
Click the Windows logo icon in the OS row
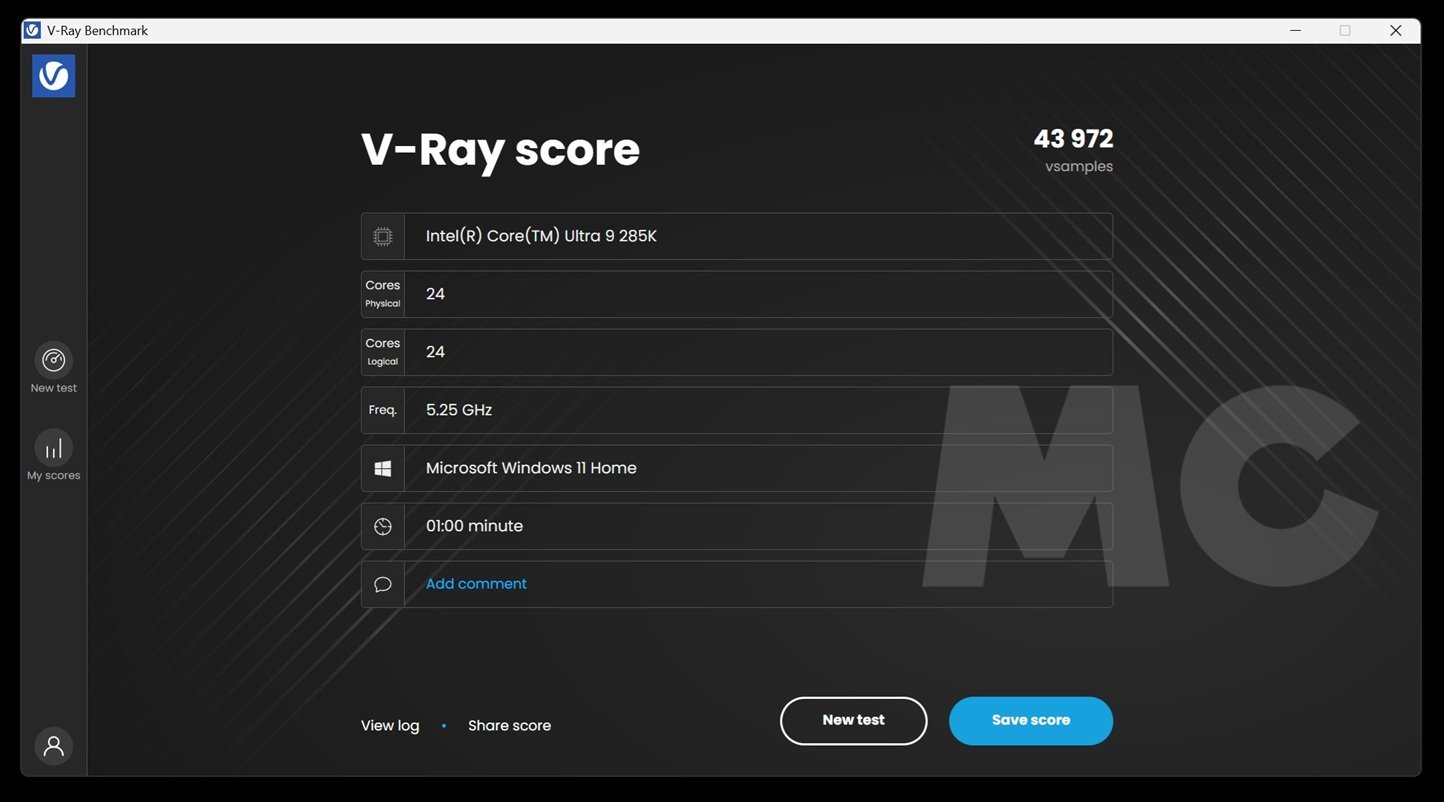pyautogui.click(x=382, y=467)
